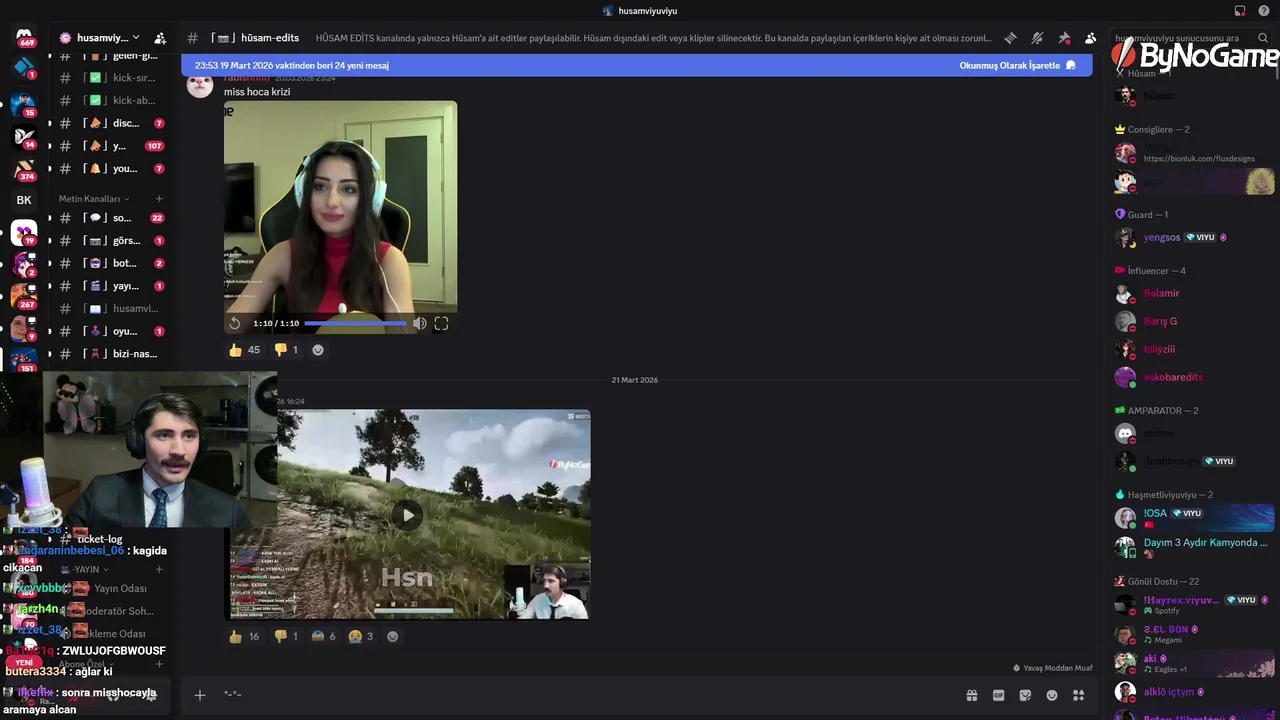Click the video progress bar
Screen dimensions: 1280x720
click(355, 323)
